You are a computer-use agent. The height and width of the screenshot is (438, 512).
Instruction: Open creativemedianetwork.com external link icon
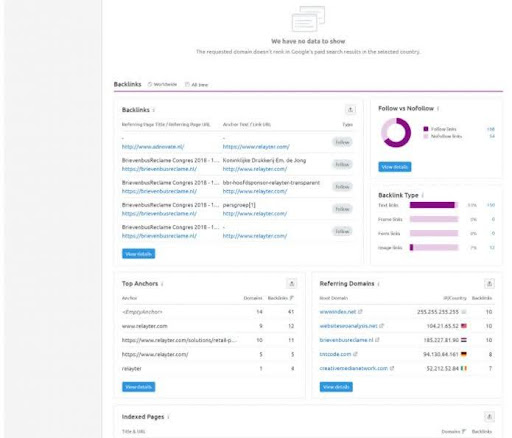392,368
